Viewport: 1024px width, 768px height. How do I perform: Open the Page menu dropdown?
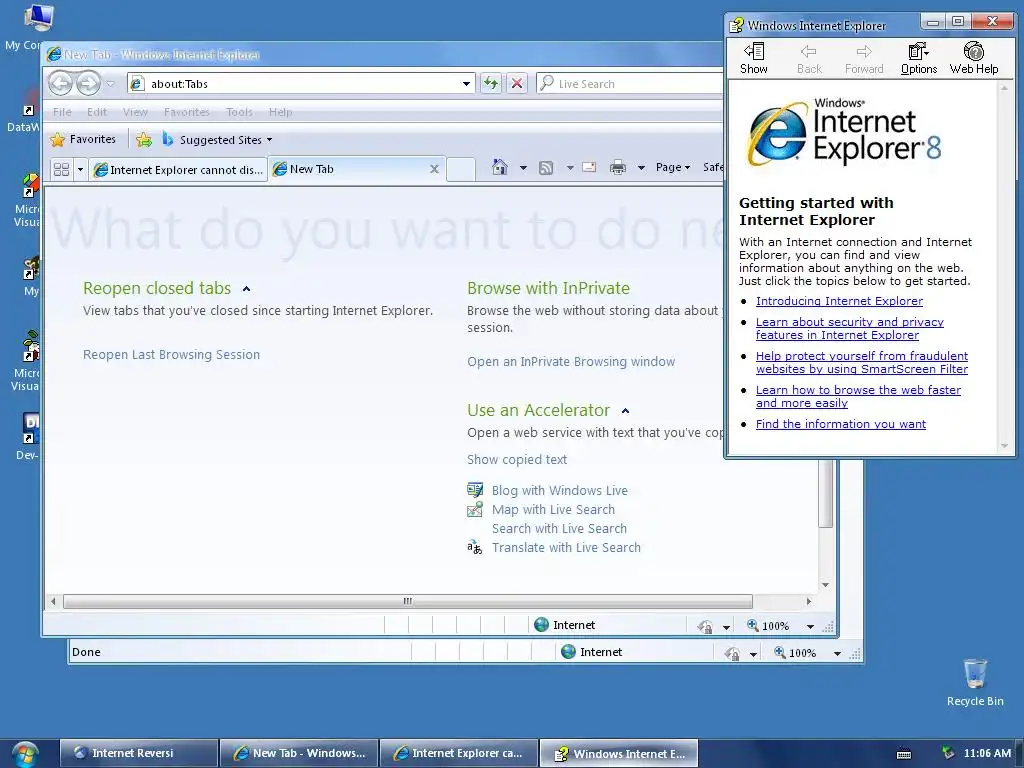point(673,167)
